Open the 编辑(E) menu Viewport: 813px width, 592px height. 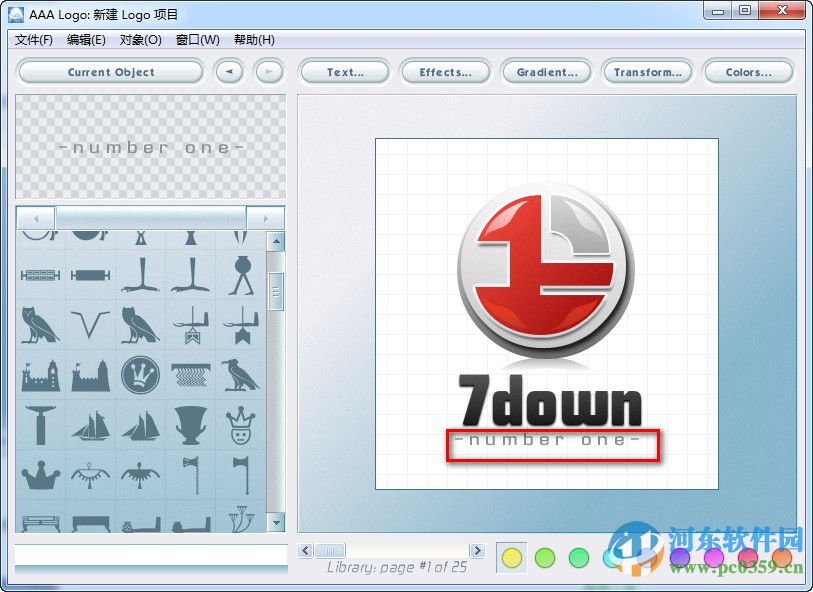[x=86, y=40]
